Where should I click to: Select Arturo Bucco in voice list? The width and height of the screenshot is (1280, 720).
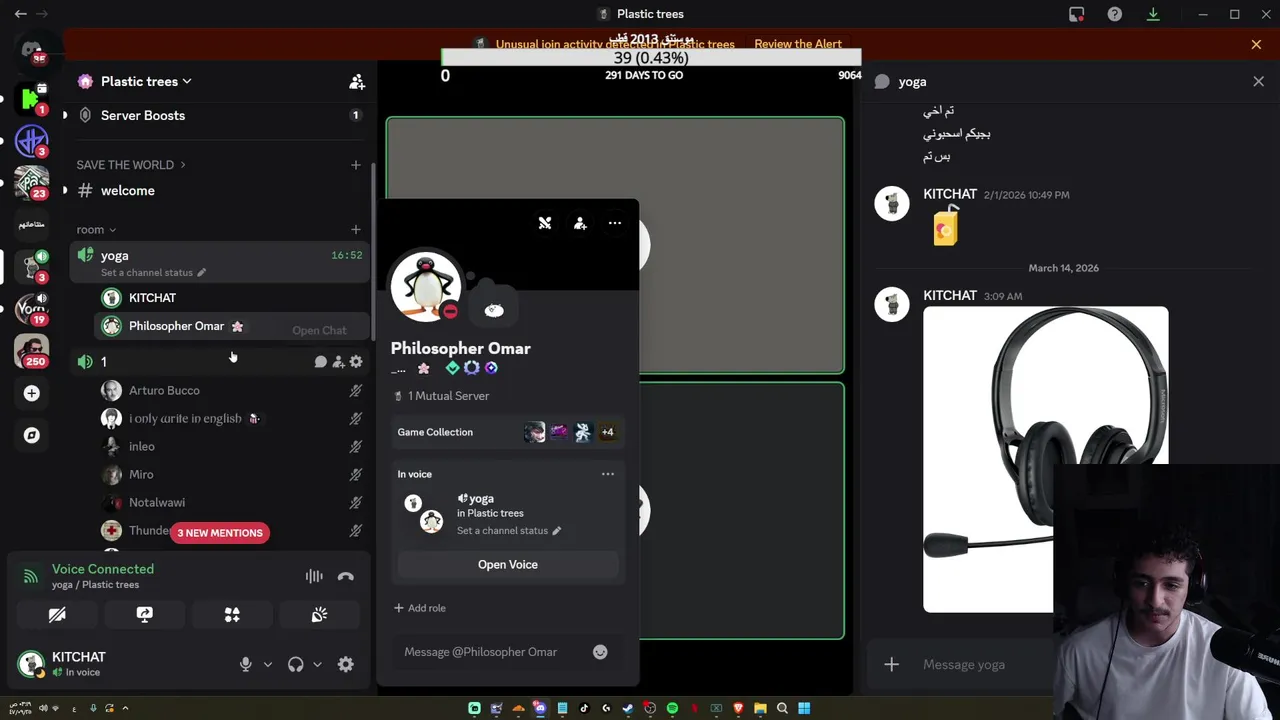click(232, 390)
